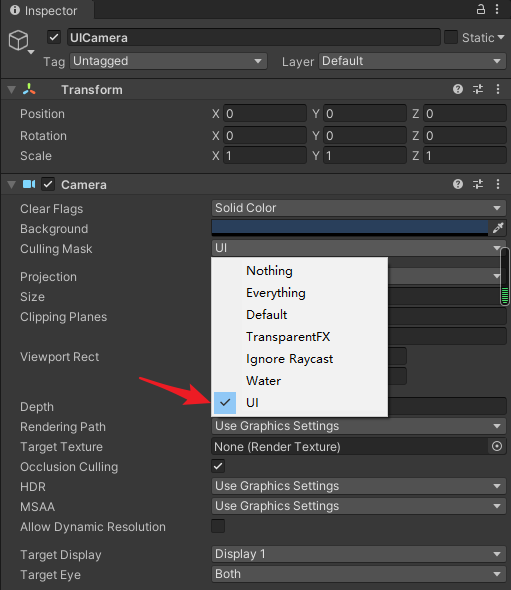Click the Projection label

pos(49,277)
